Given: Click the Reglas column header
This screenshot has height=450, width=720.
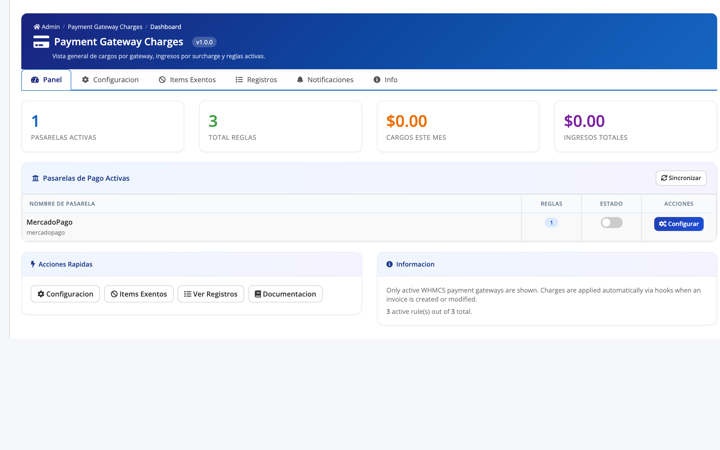Looking at the screenshot, I should tap(551, 204).
